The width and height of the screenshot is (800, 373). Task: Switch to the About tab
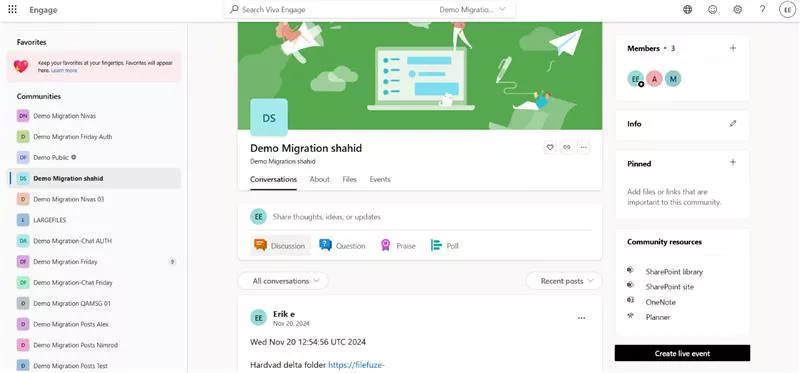[x=319, y=179]
